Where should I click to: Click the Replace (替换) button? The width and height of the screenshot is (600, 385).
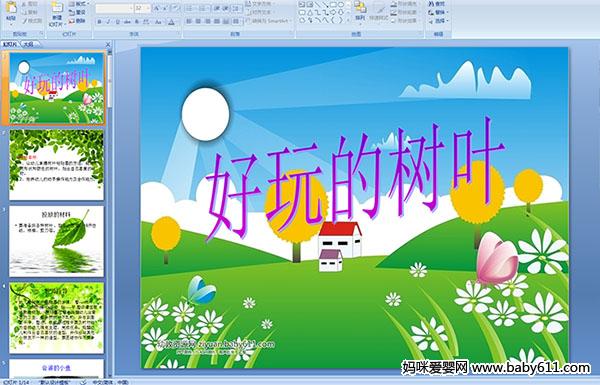click(x=437, y=12)
